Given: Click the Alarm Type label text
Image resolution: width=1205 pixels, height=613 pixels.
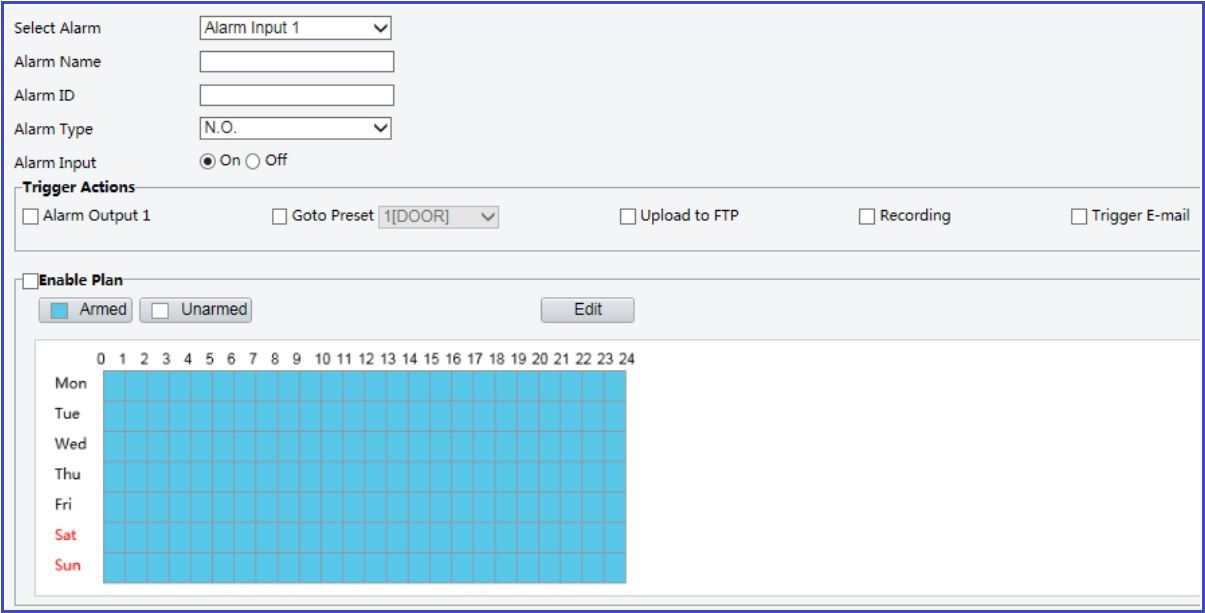Looking at the screenshot, I should [x=53, y=129].
